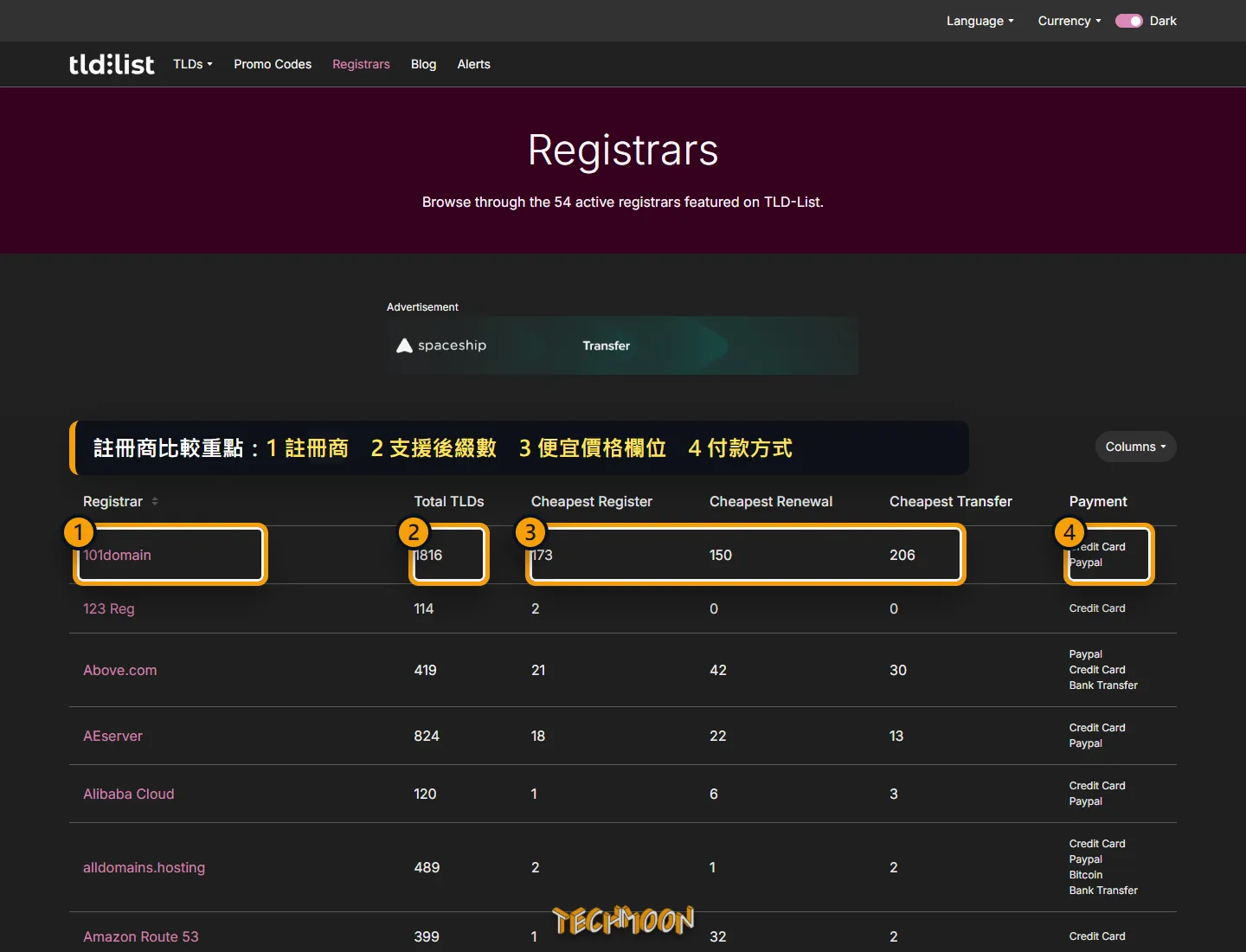Select the 1816 Total TLDs cell
Image resolution: width=1246 pixels, height=952 pixels.
tap(428, 555)
